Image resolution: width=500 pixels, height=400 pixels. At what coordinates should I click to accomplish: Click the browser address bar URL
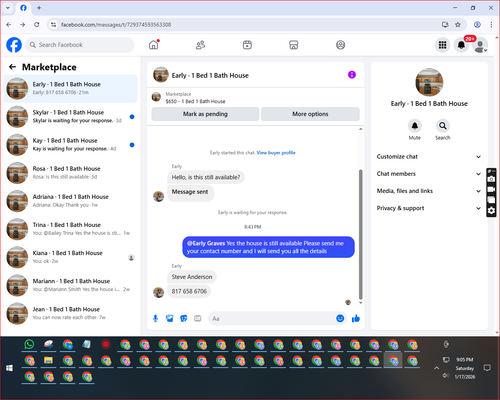click(x=116, y=25)
